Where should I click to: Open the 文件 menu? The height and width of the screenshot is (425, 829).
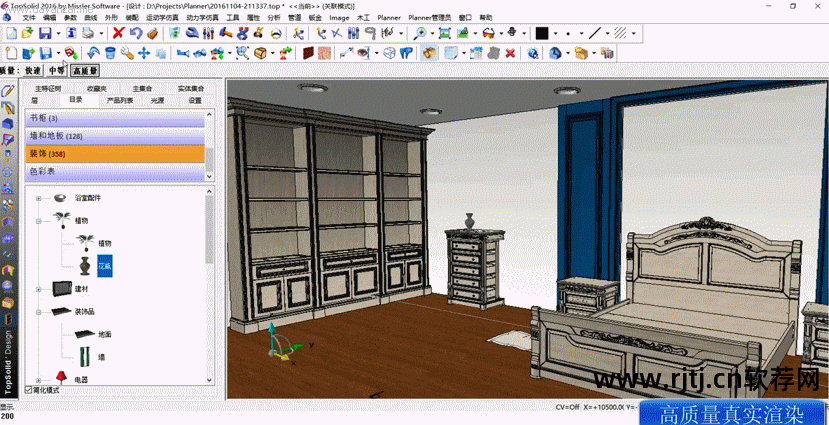29,17
